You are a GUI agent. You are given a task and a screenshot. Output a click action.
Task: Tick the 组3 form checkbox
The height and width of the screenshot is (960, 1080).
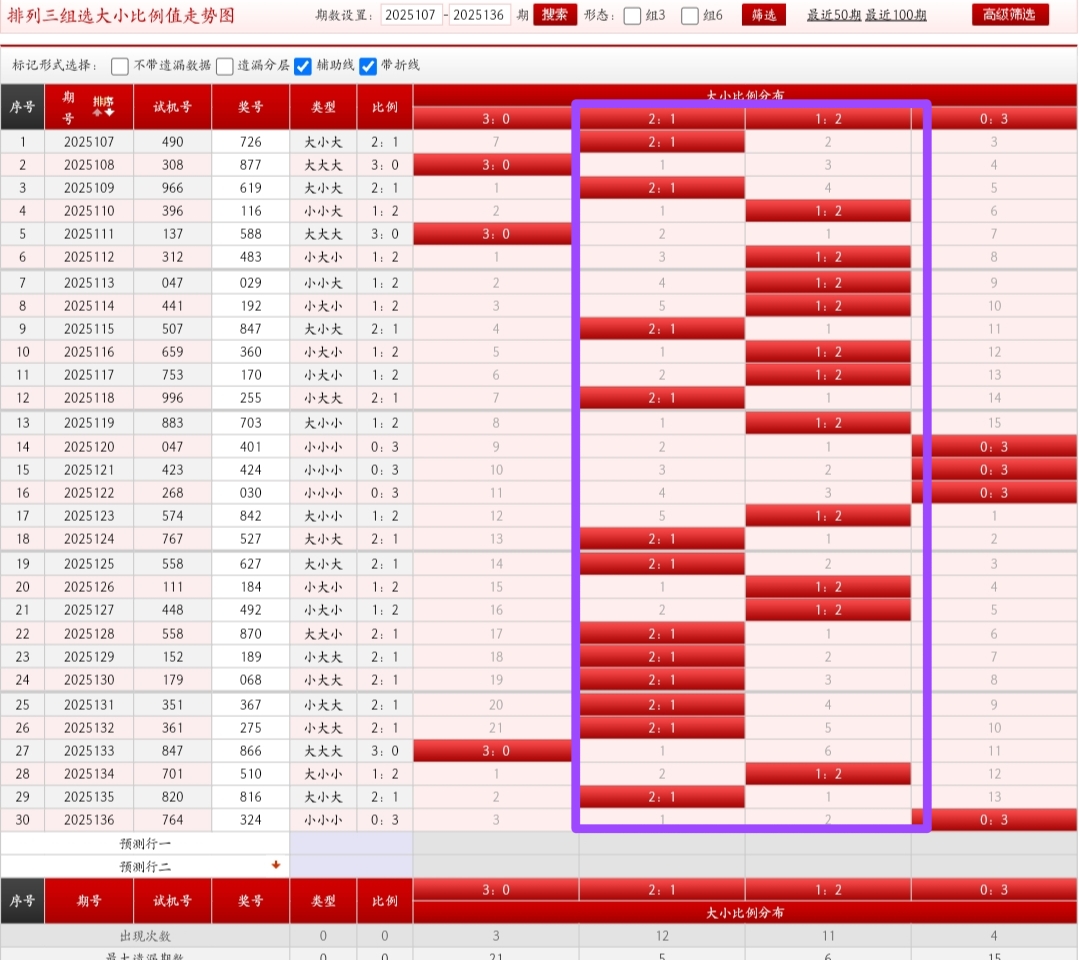click(632, 16)
